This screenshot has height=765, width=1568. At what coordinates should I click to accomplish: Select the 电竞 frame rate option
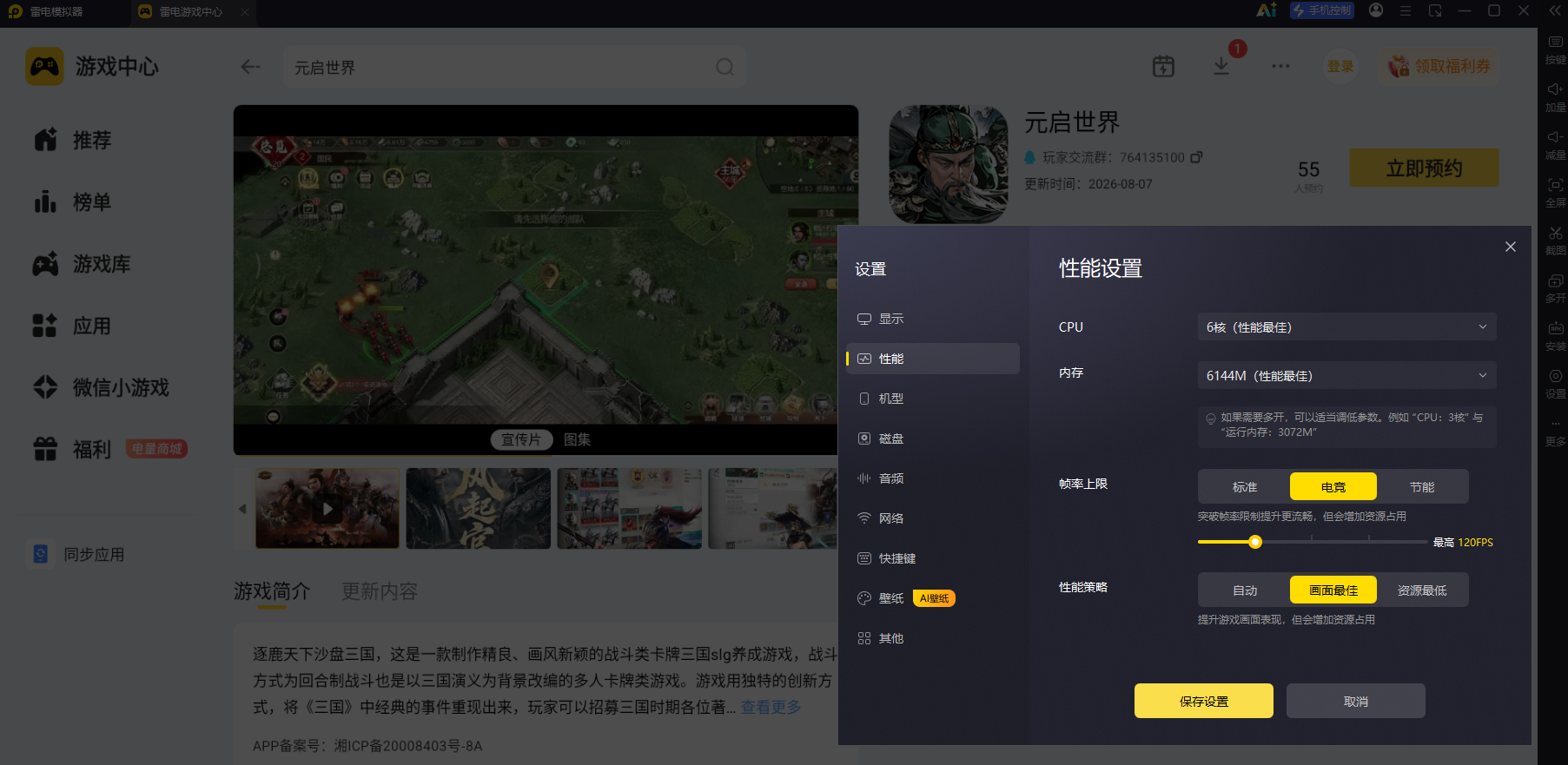(1333, 486)
